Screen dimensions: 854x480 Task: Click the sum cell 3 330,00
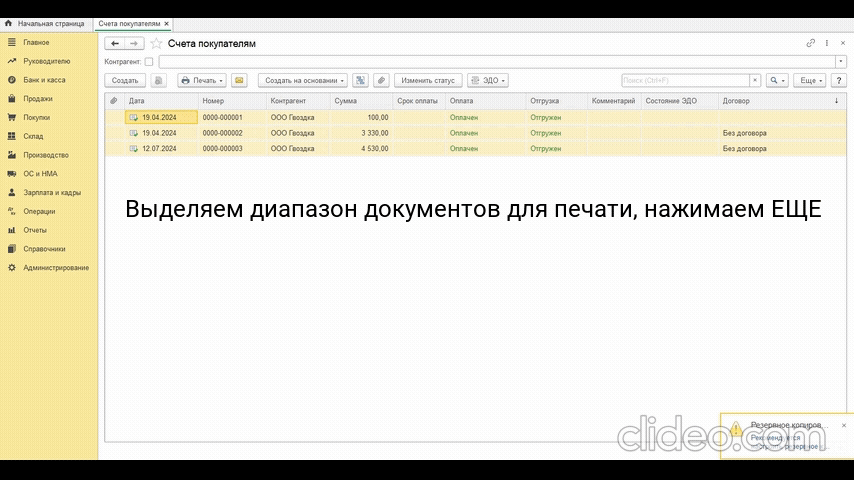coord(361,133)
